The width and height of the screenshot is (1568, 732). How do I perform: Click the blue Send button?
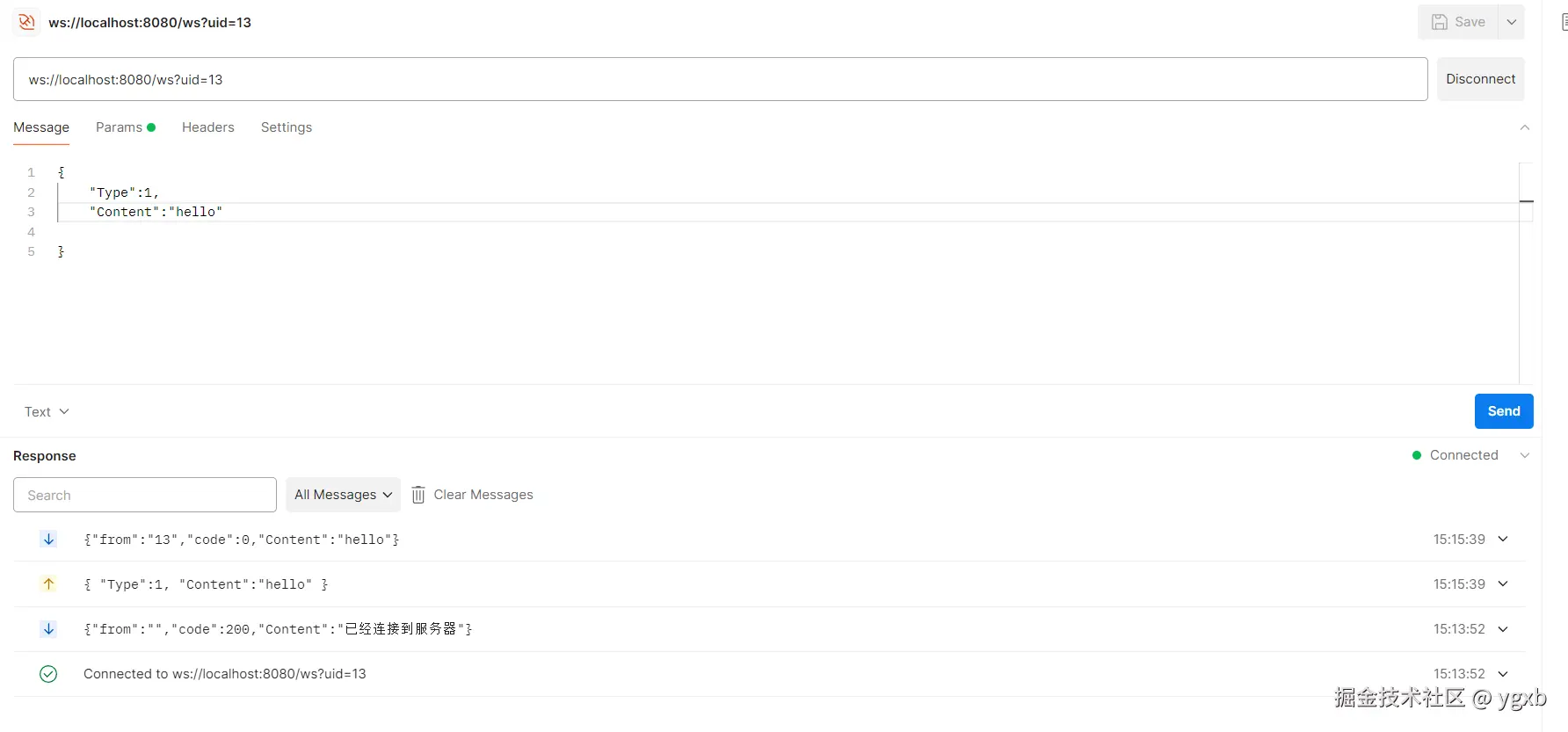[x=1504, y=411]
